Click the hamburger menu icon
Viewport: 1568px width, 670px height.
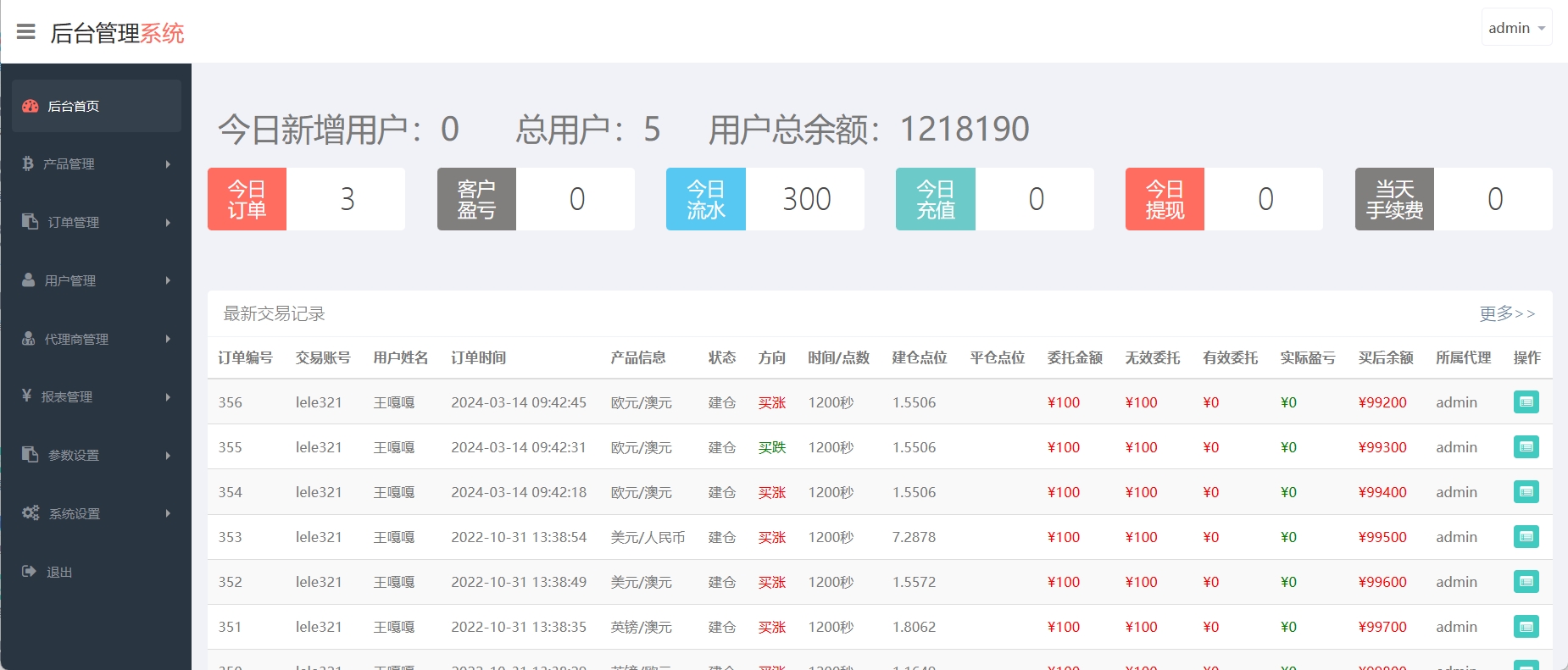26,32
